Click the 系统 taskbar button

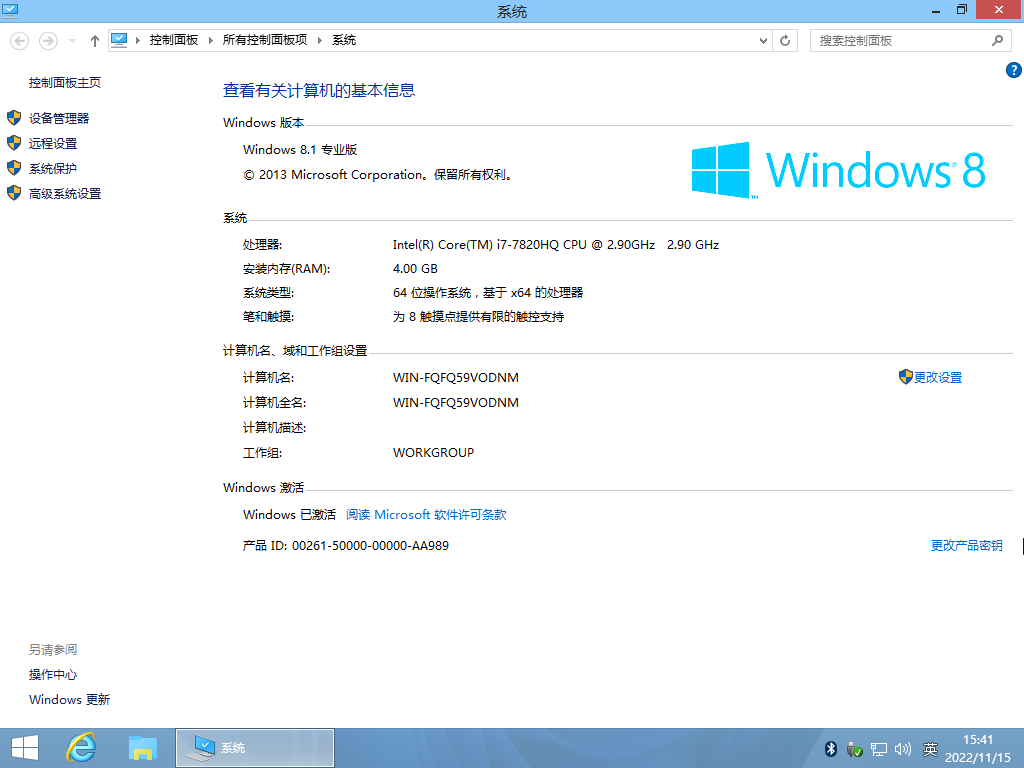point(255,748)
